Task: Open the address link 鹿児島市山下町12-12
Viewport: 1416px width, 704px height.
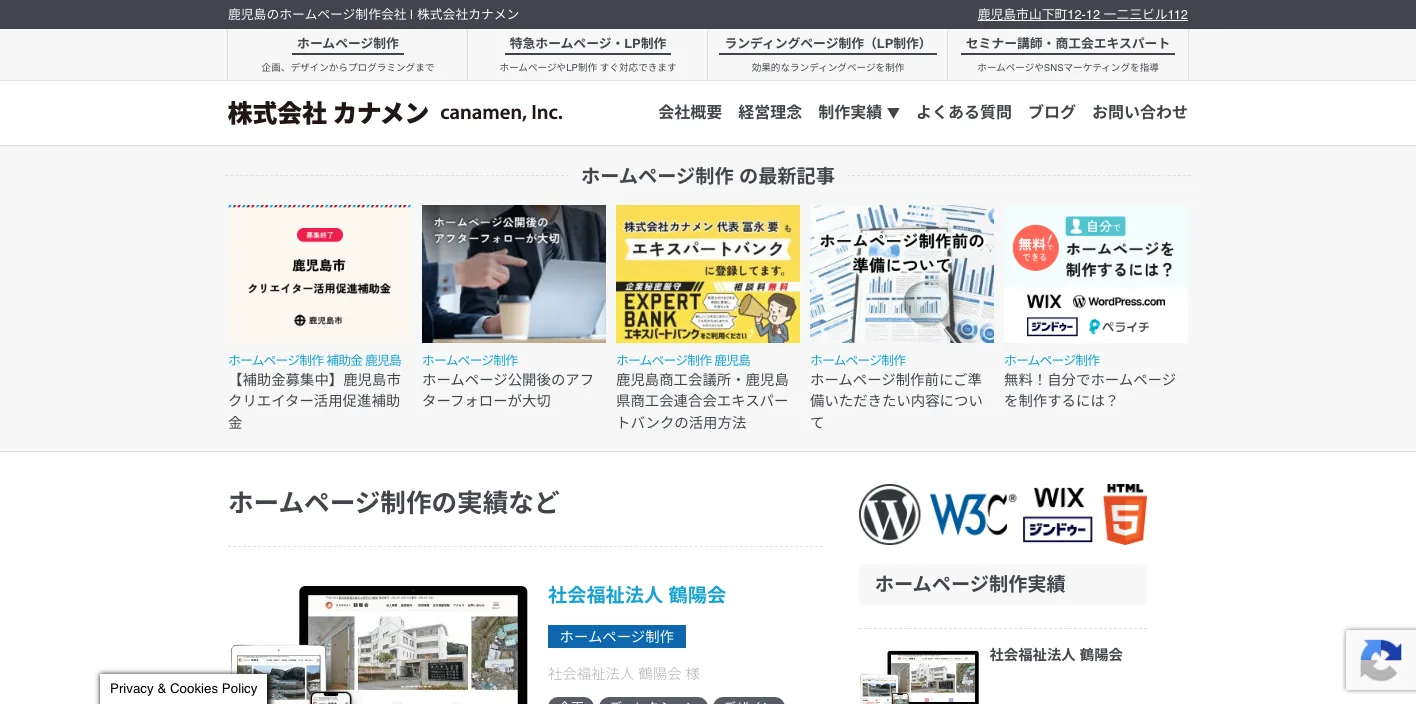Action: 1083,15
